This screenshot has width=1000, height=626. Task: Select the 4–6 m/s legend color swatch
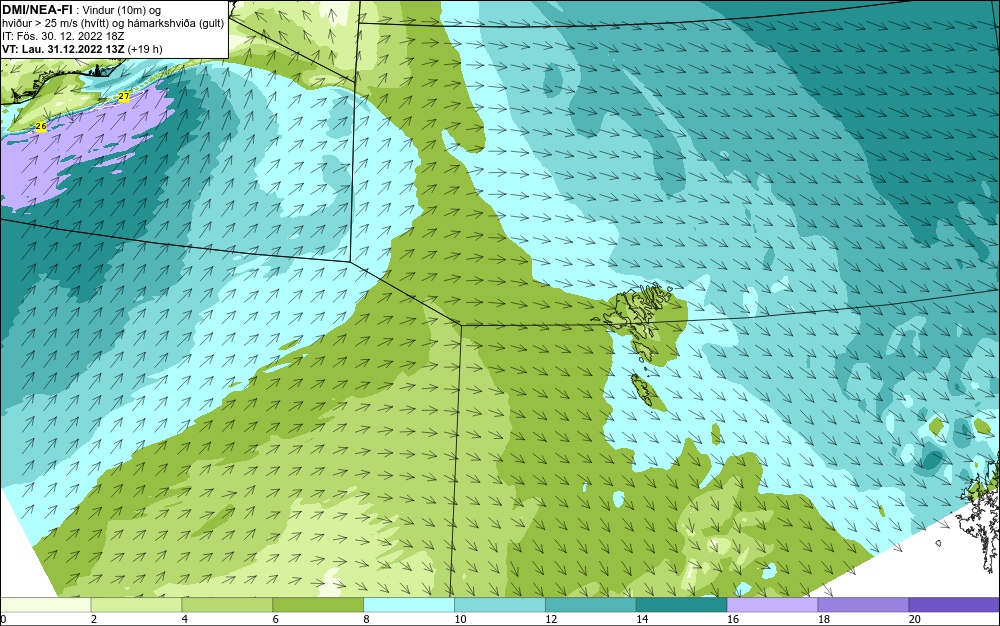coord(227,605)
